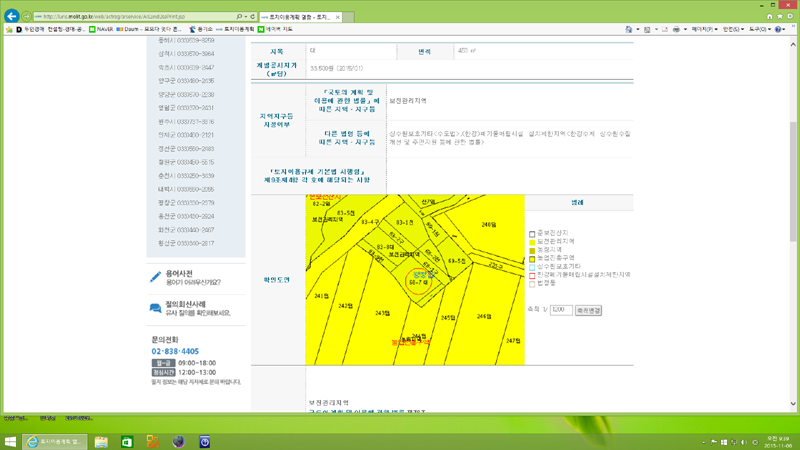Image resolution: width=800 pixels, height=450 pixels.
Task: Expand the Feeds dropdown arrow
Action: [656, 30]
